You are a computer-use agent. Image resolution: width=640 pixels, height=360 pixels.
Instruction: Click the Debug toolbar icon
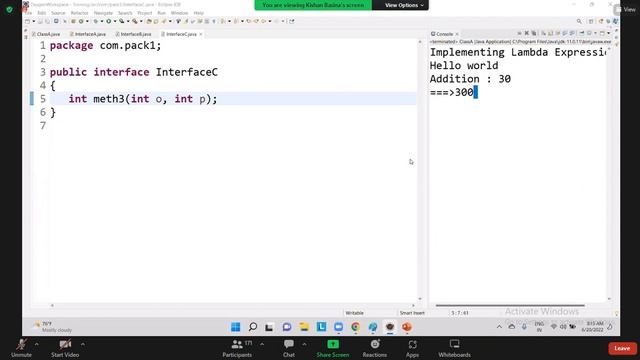(95, 21)
